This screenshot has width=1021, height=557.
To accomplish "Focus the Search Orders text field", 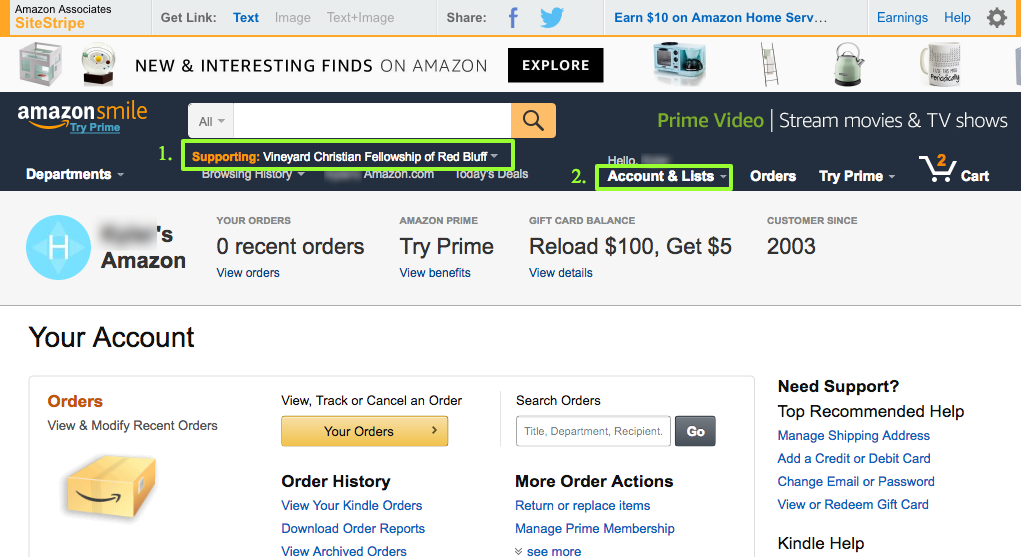I will (x=593, y=431).
